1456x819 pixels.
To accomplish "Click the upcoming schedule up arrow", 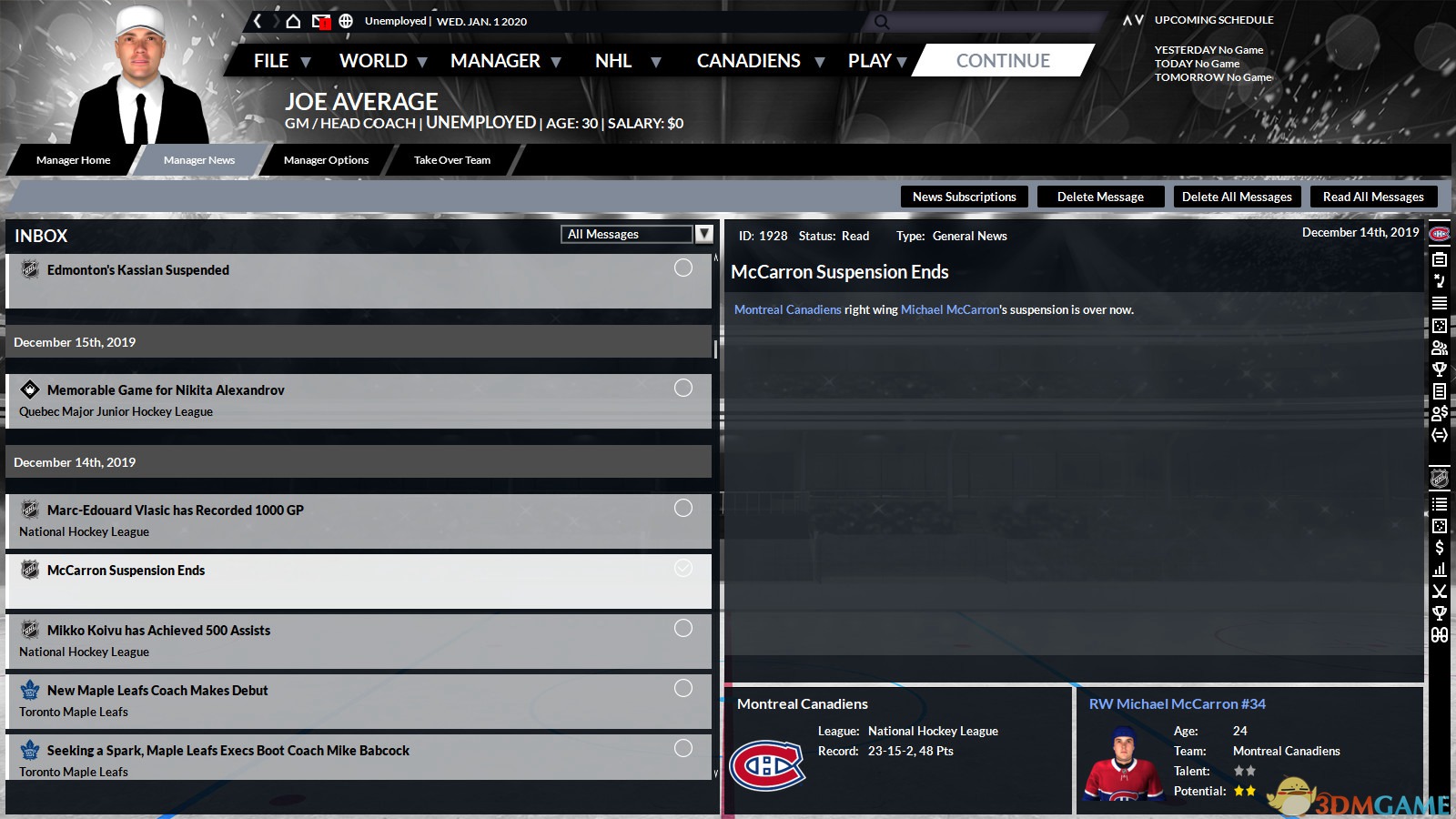I will pyautogui.click(x=1127, y=20).
